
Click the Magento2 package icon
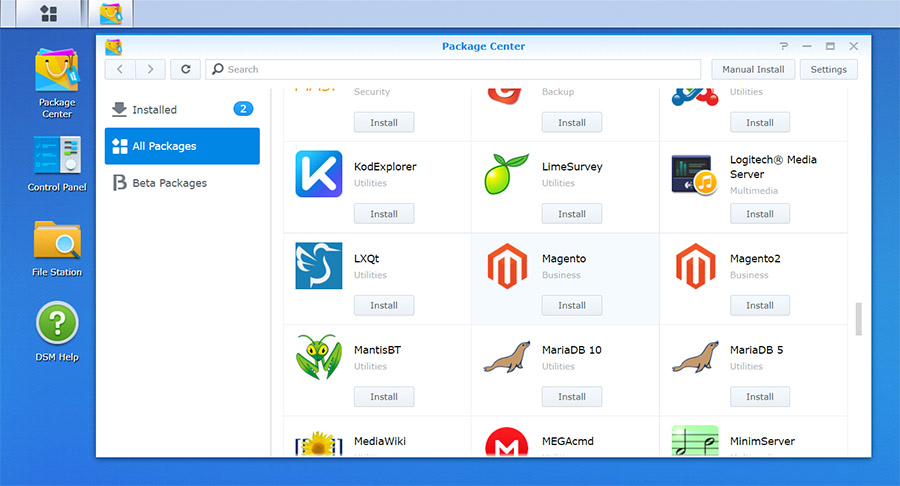(695, 266)
